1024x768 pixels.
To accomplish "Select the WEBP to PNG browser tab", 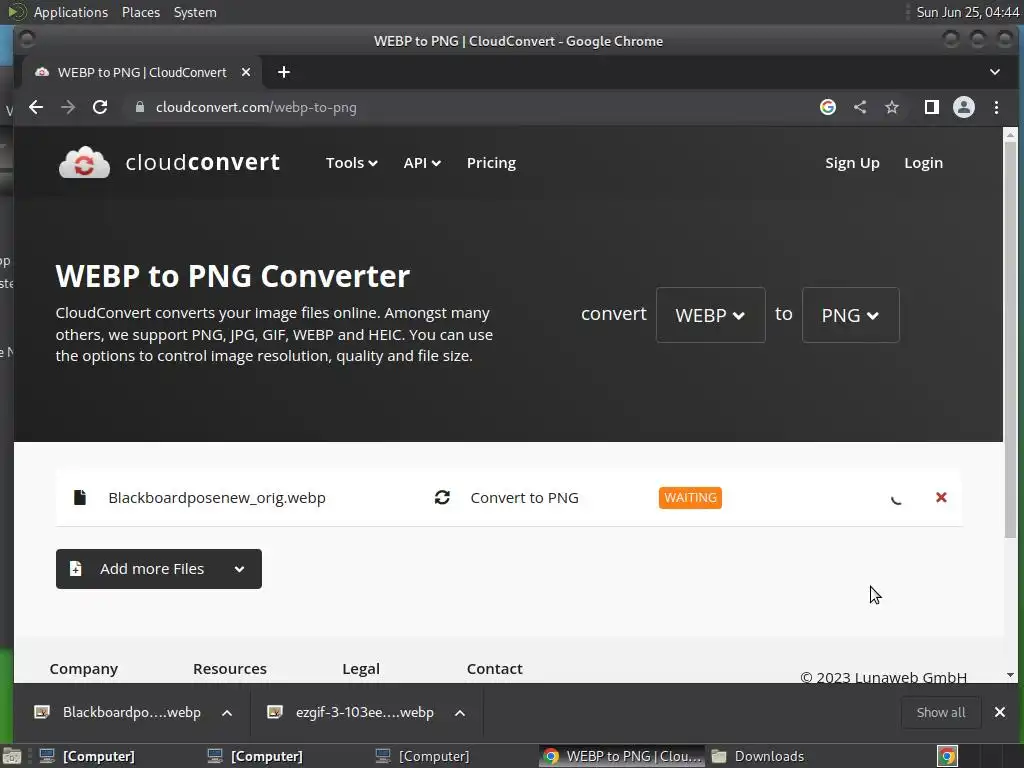I will [x=142, y=72].
